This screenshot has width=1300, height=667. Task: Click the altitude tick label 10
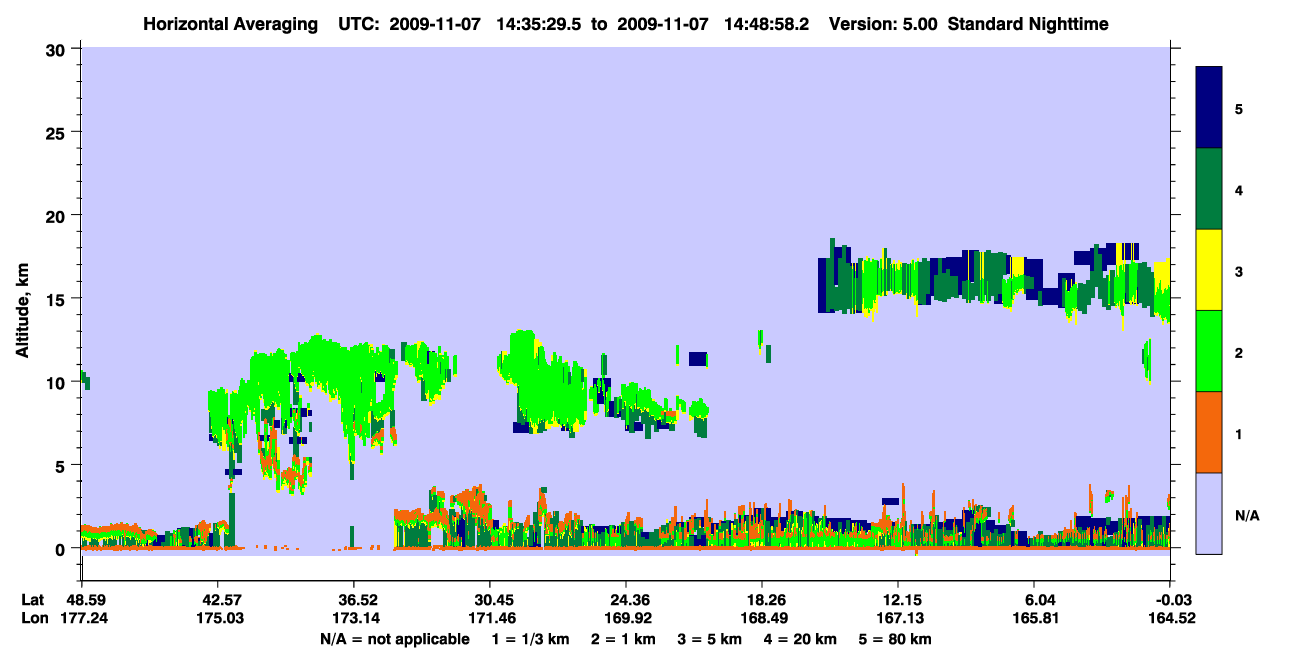pos(58,381)
